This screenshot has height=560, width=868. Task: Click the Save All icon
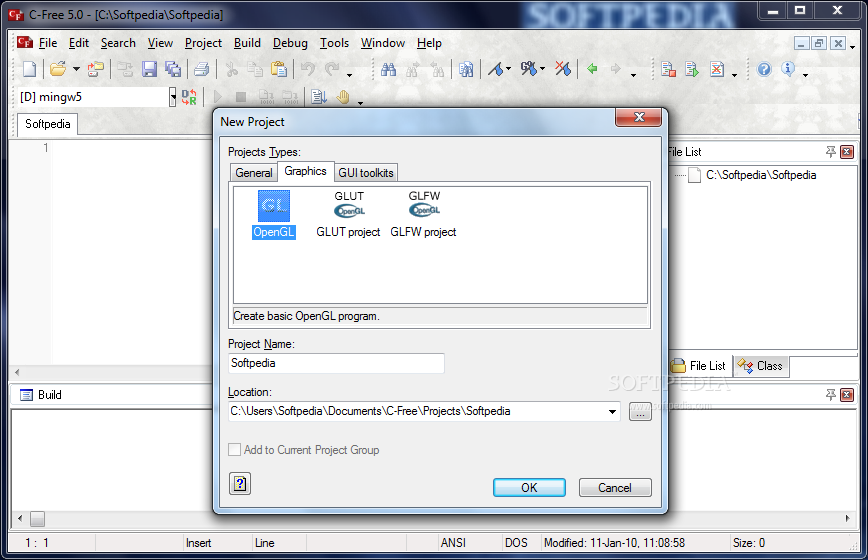pos(173,69)
